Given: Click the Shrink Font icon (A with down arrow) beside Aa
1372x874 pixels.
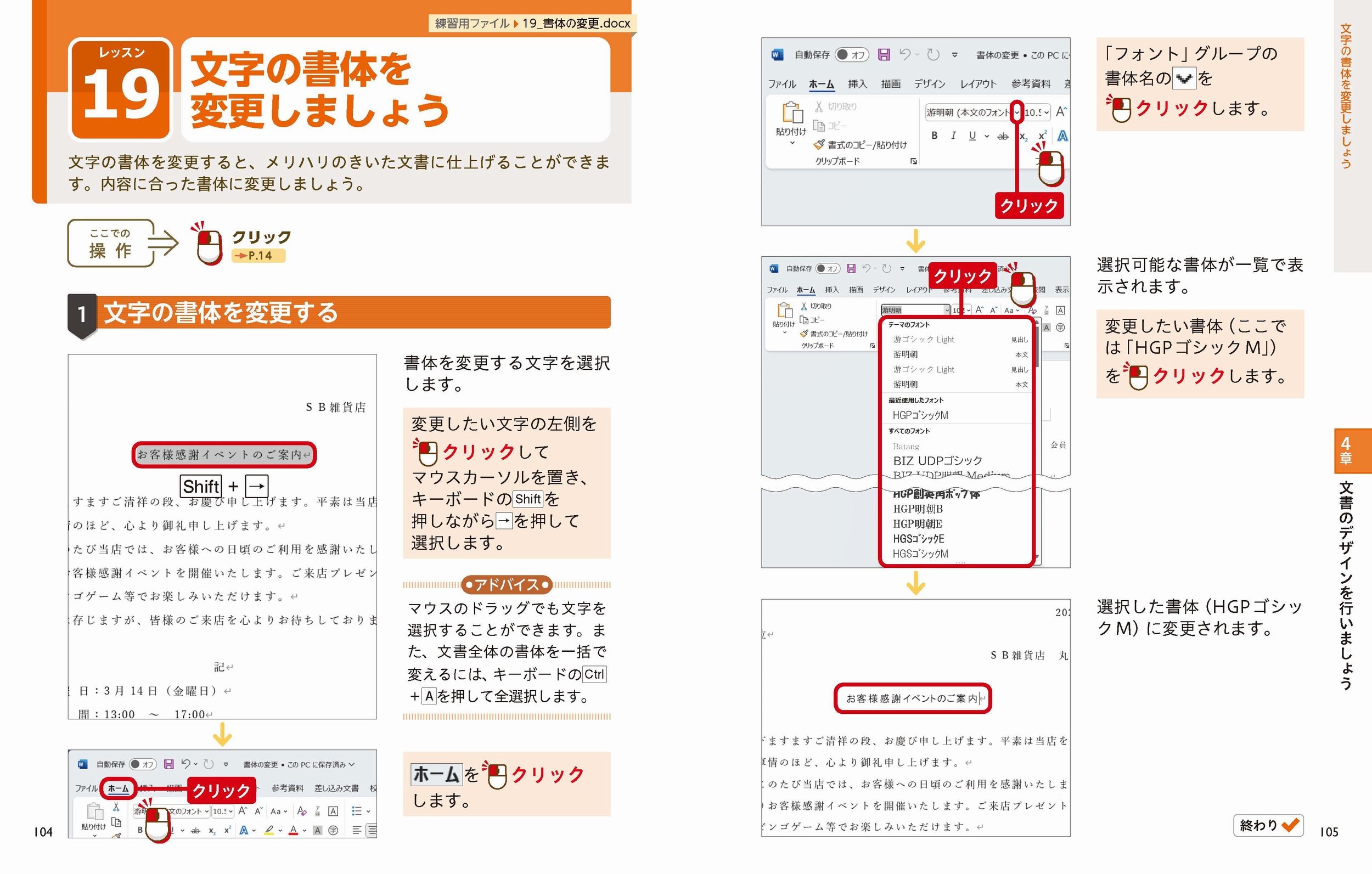Looking at the screenshot, I should coord(258,811).
